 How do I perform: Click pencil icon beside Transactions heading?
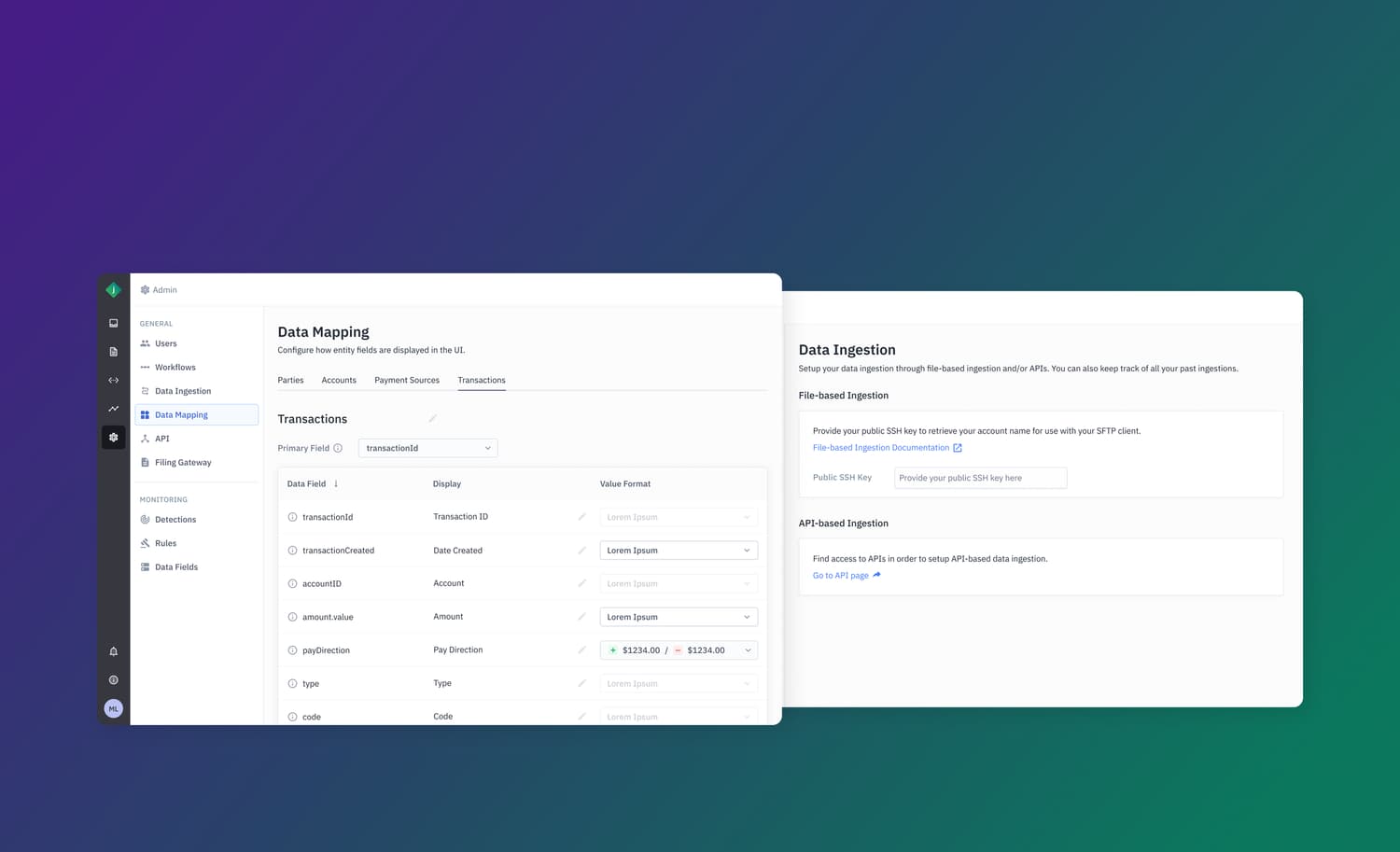point(432,418)
